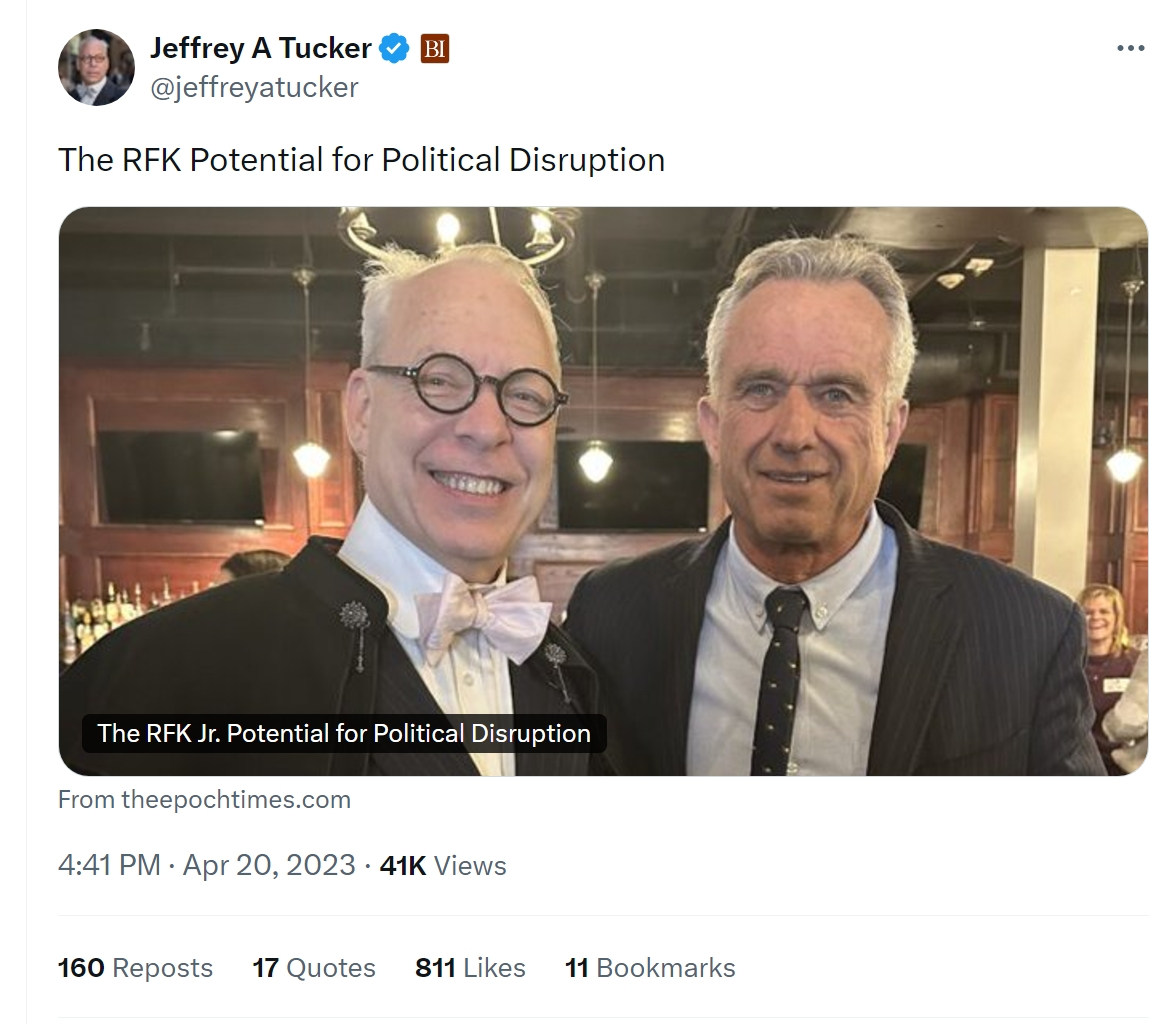This screenshot has width=1173, height=1024.
Task: Open the more options ellipsis menu
Action: coord(1130,48)
